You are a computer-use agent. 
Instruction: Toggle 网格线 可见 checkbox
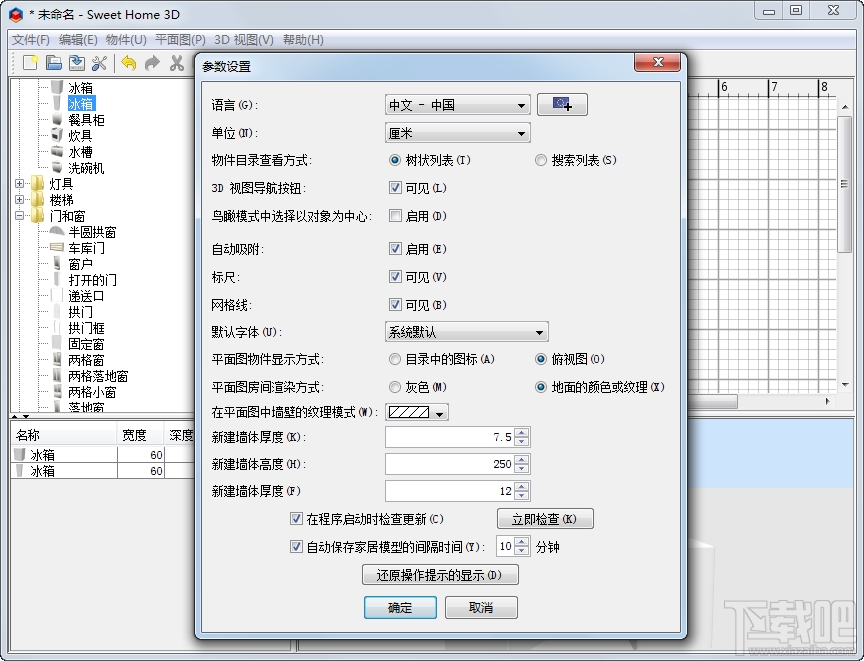pos(395,305)
